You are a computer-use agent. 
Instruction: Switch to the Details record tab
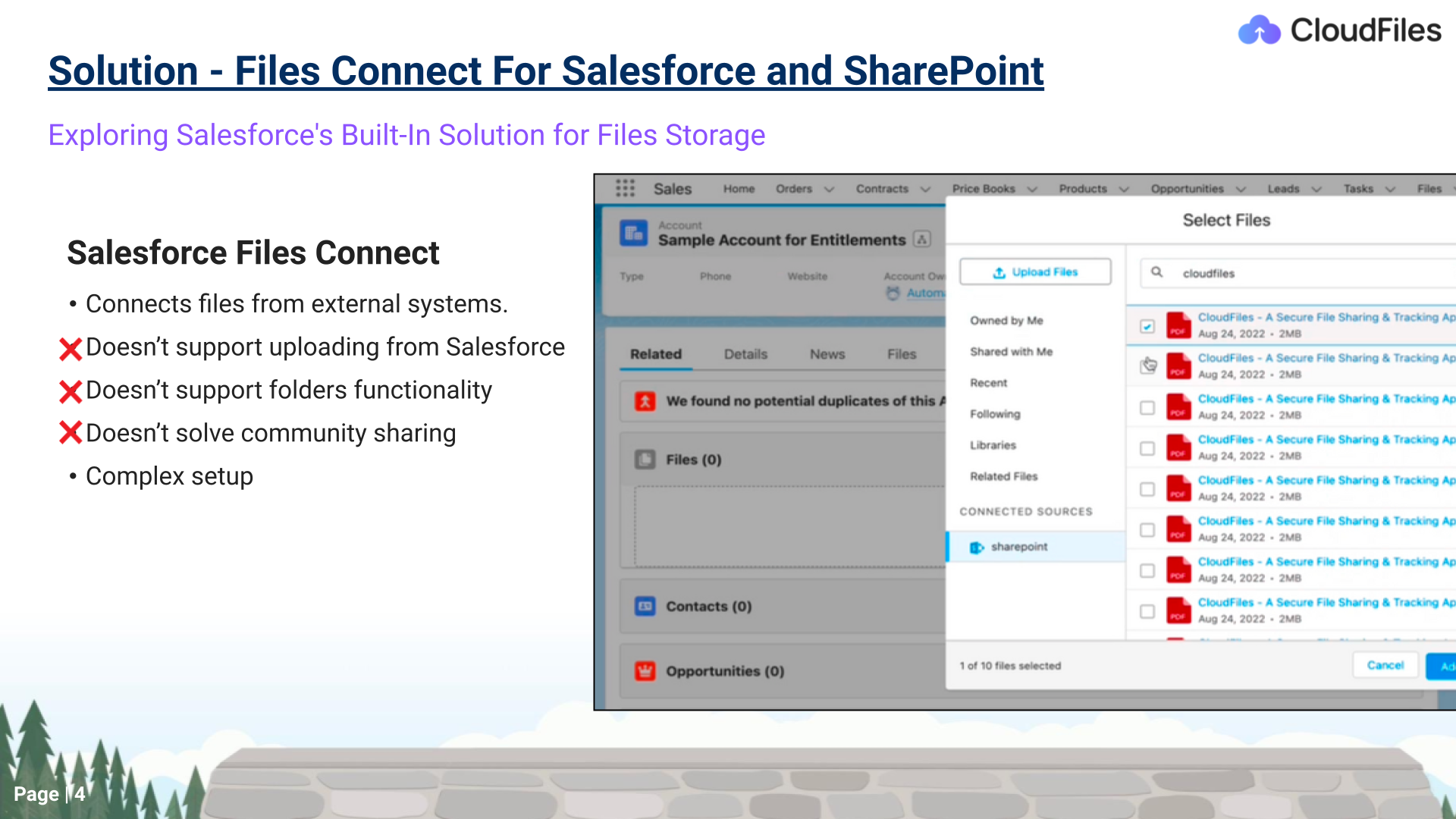745,354
